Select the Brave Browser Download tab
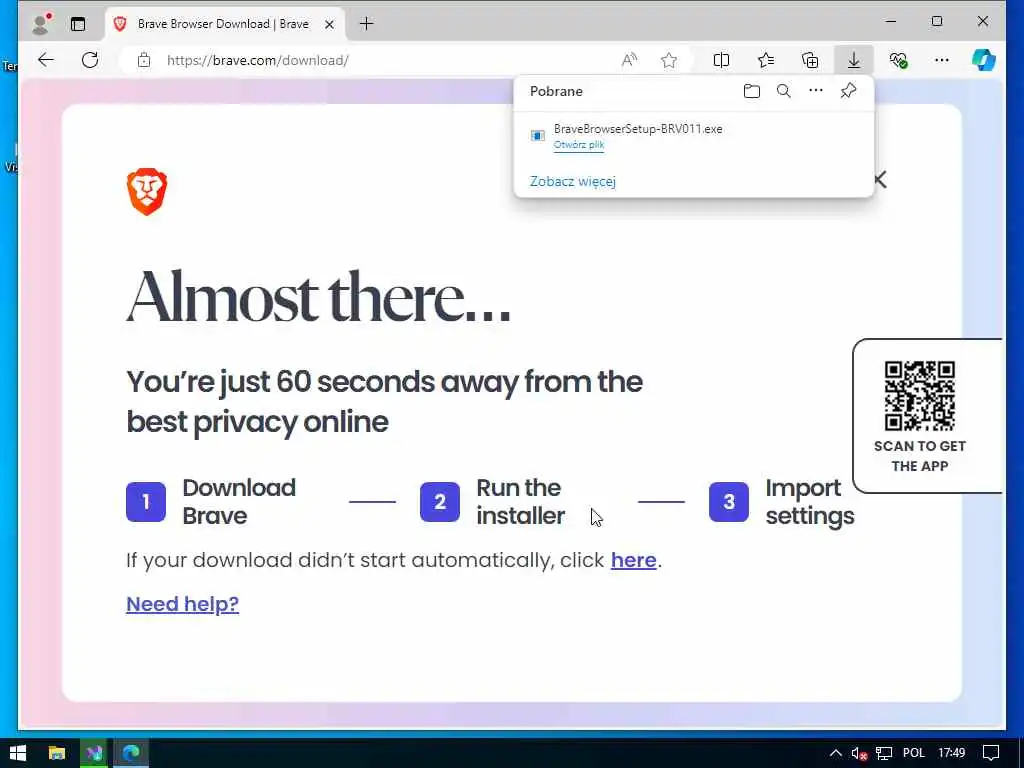Screen dimensions: 1024x768 pos(223,24)
